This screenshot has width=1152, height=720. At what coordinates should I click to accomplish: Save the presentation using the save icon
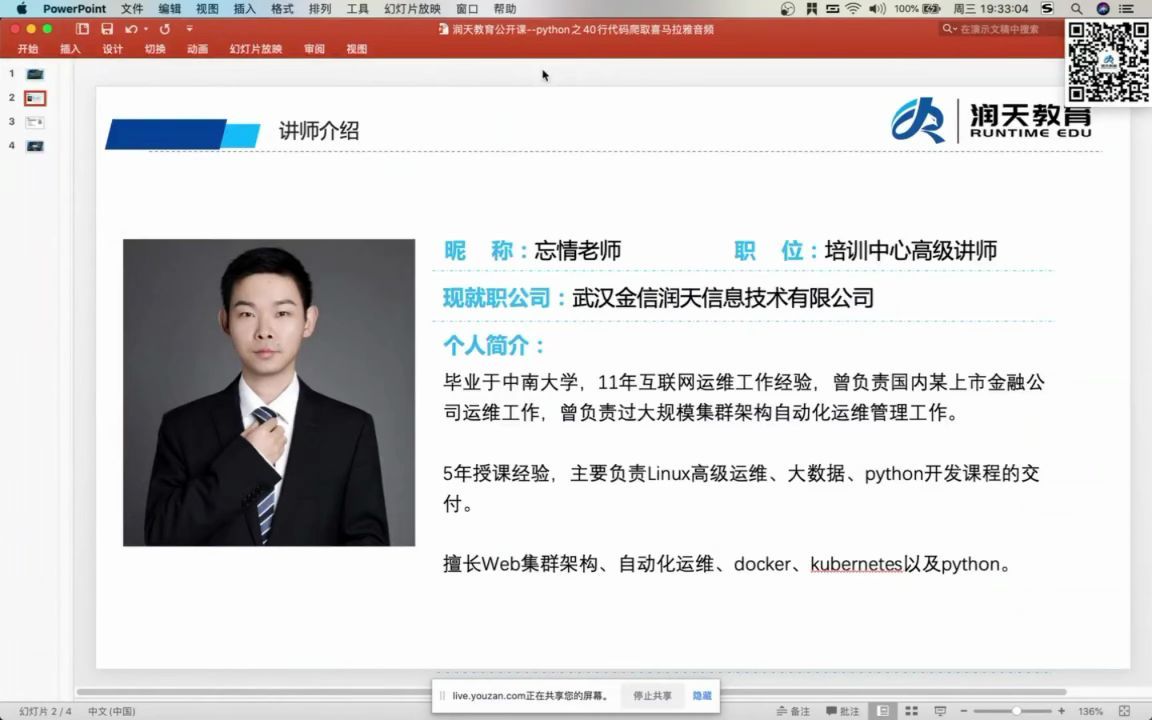pyautogui.click(x=107, y=29)
